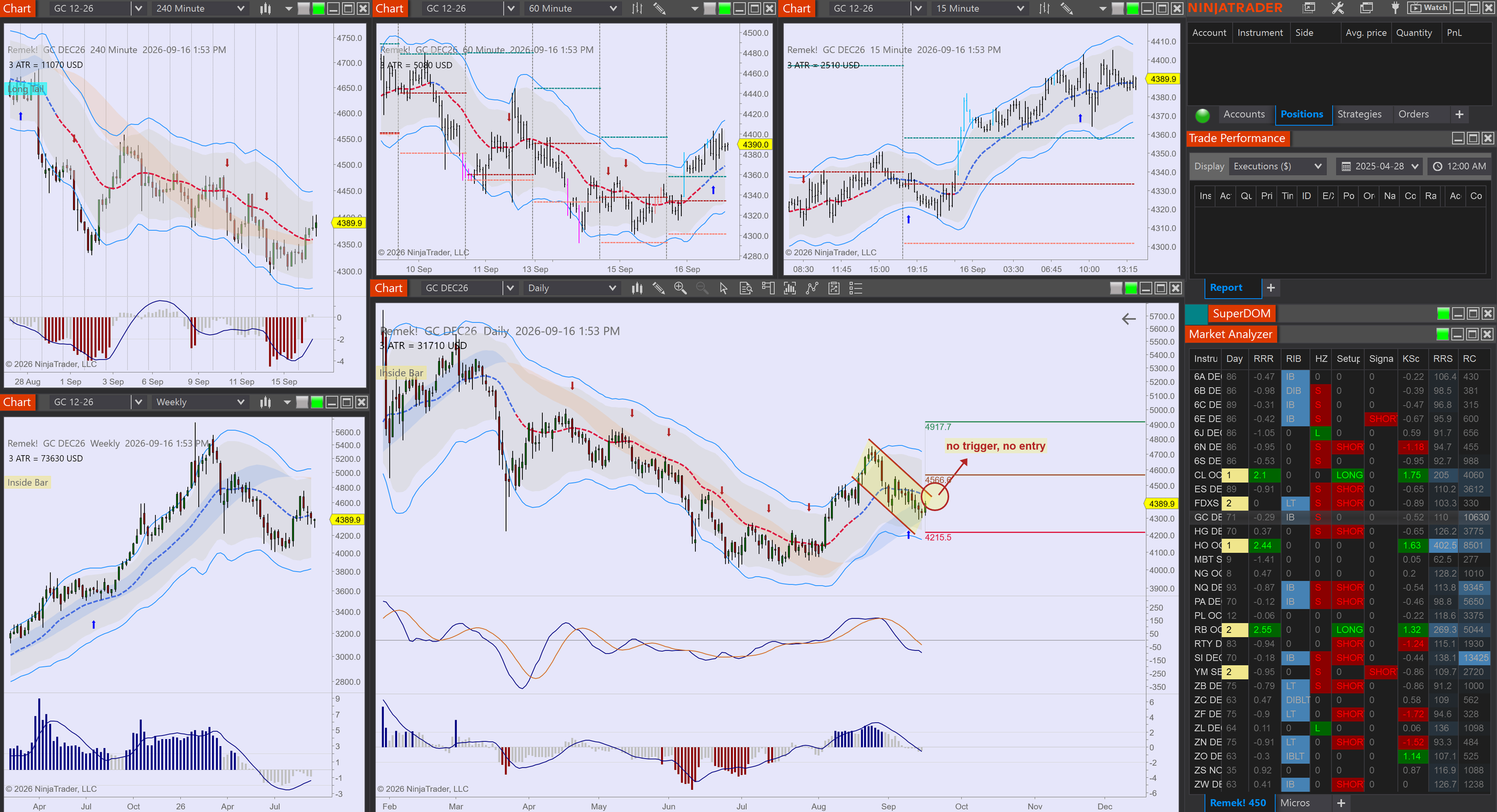Open the bar style icon in Daily chart
This screenshot has width=1497, height=812.
pos(637,288)
